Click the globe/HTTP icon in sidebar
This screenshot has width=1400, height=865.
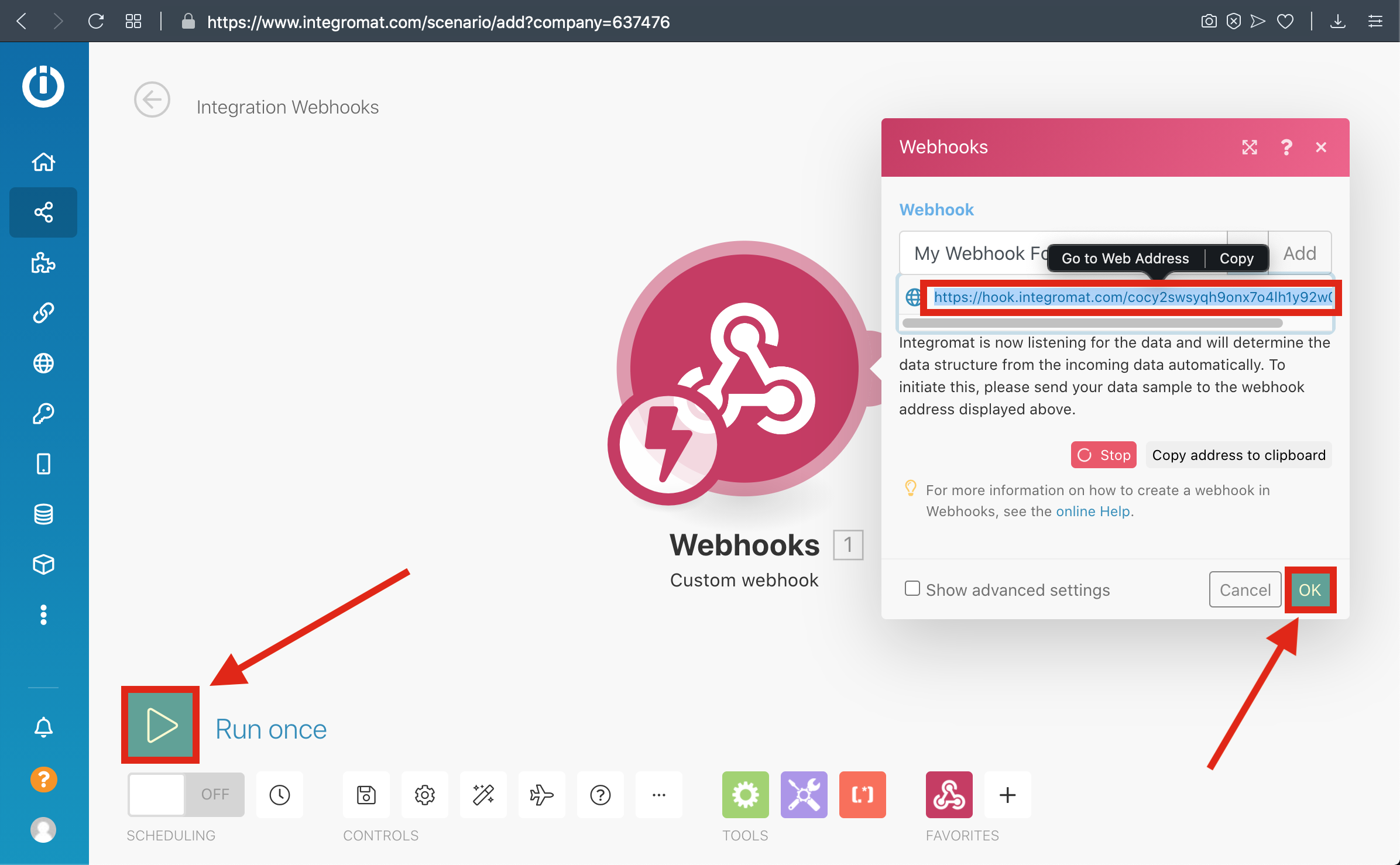44,362
